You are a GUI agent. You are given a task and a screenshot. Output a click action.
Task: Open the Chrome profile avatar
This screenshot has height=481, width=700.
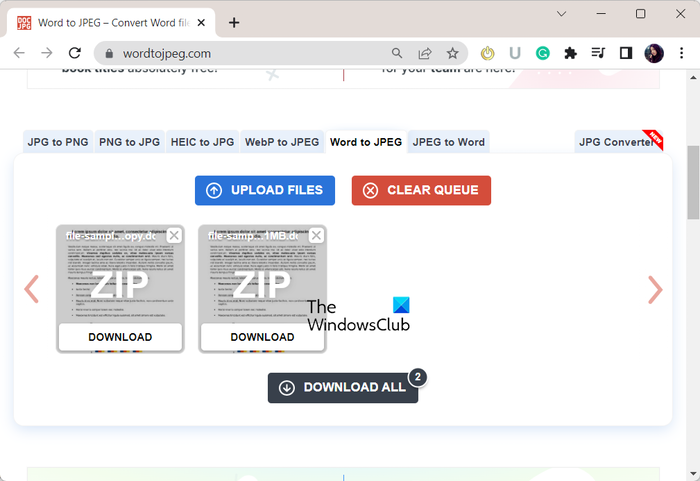coord(654,53)
